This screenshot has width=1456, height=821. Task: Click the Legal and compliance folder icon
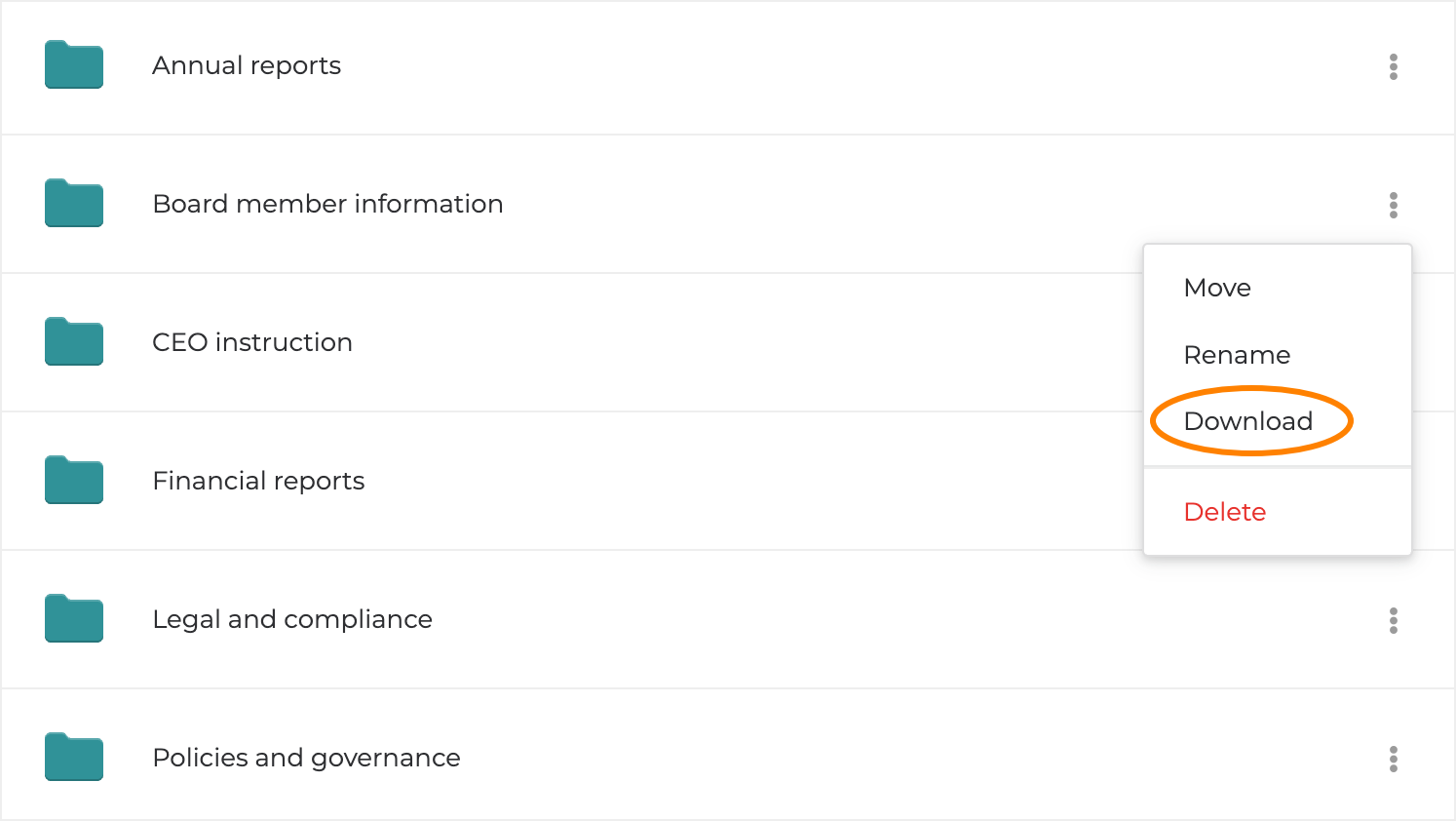(74, 619)
